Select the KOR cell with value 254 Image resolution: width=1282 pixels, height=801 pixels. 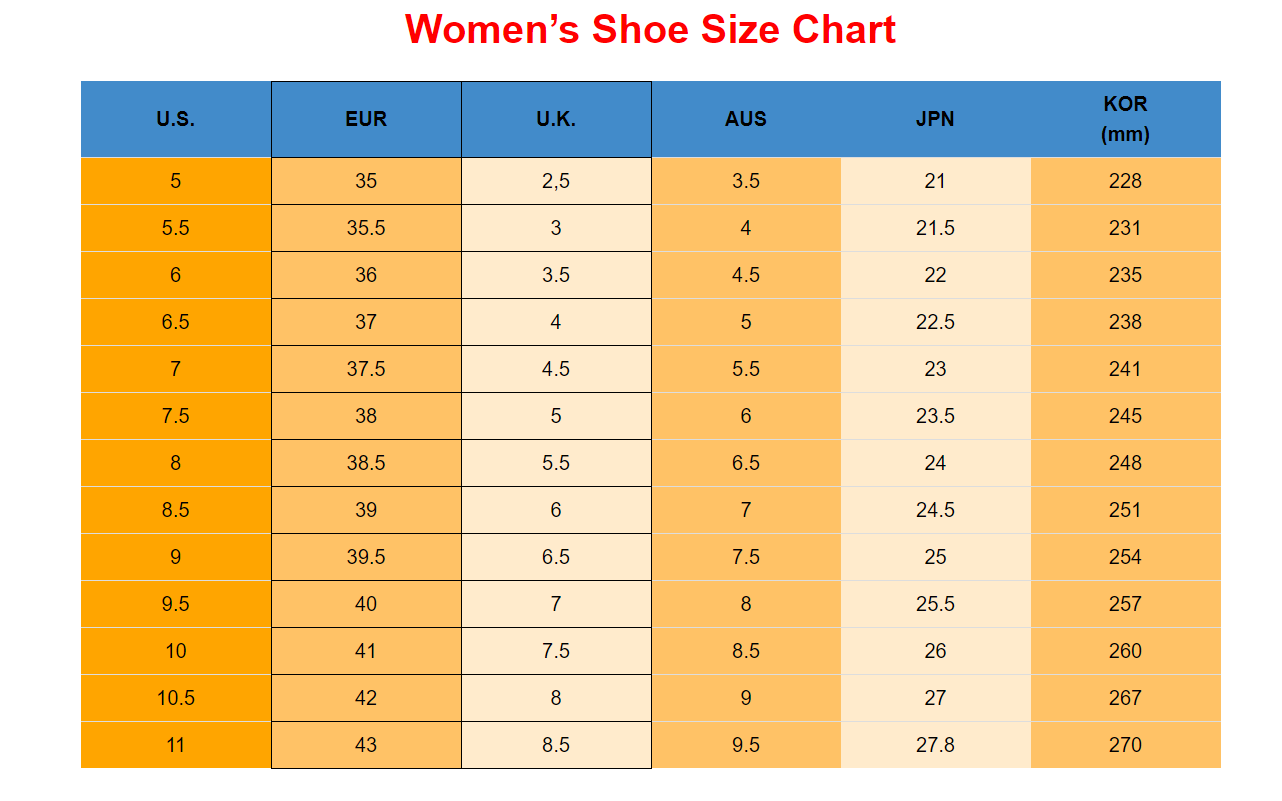pyautogui.click(x=1125, y=557)
